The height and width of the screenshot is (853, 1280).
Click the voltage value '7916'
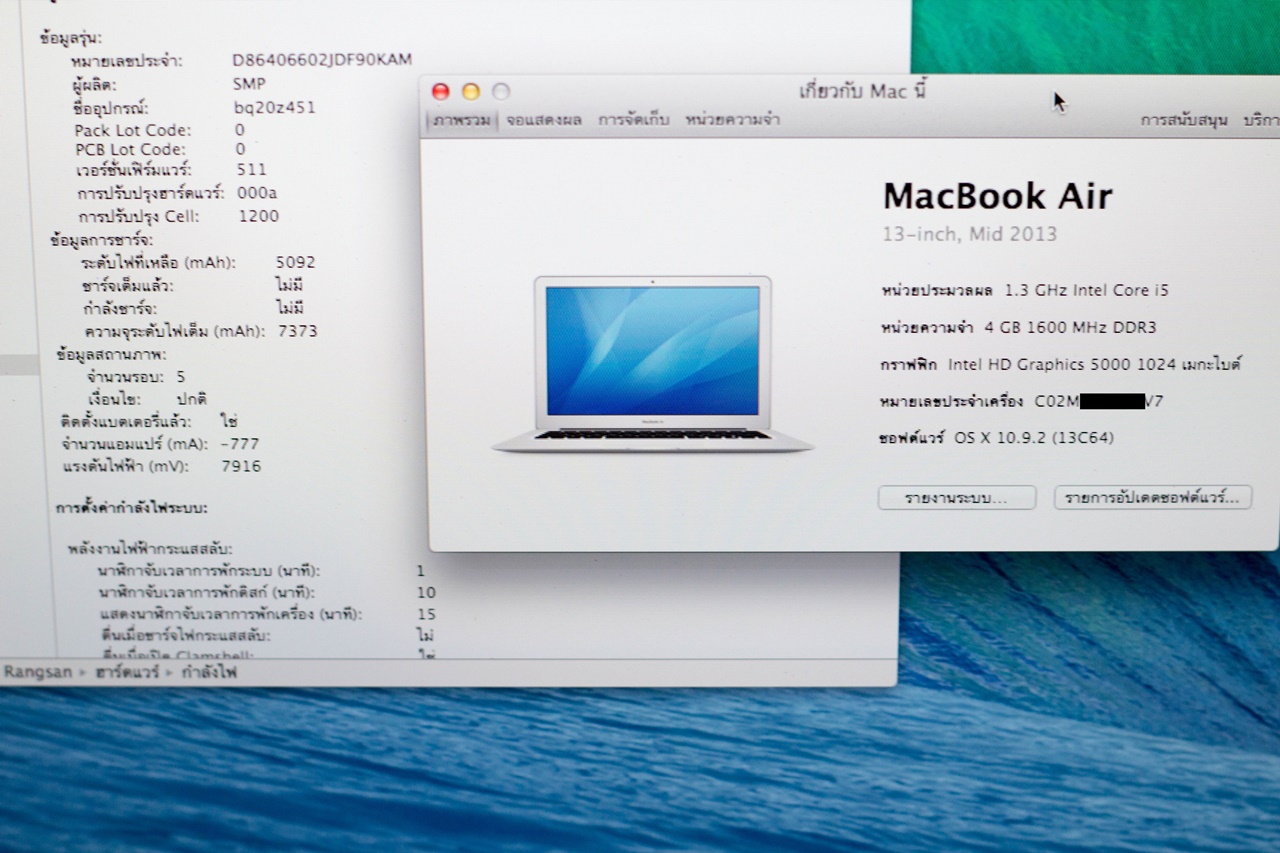(x=241, y=467)
